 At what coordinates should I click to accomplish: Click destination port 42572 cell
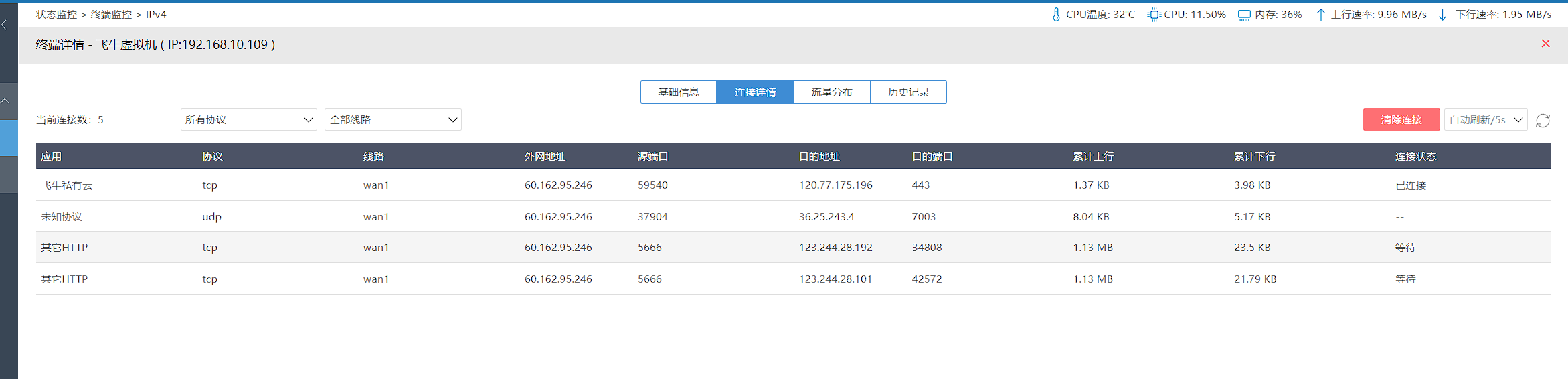pos(927,279)
